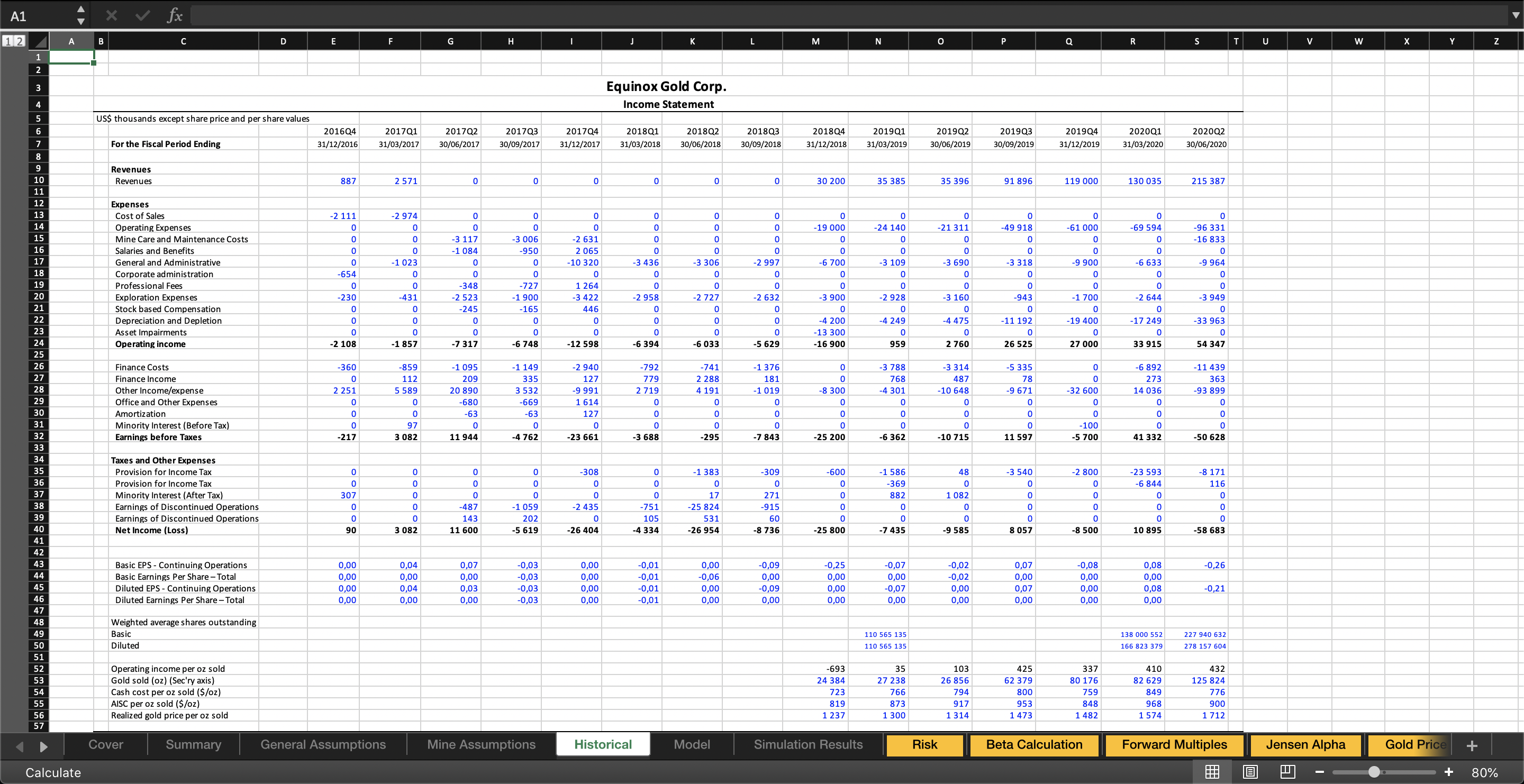Click the Calculate status bar text
This screenshot has width=1524, height=784.
tap(53, 772)
